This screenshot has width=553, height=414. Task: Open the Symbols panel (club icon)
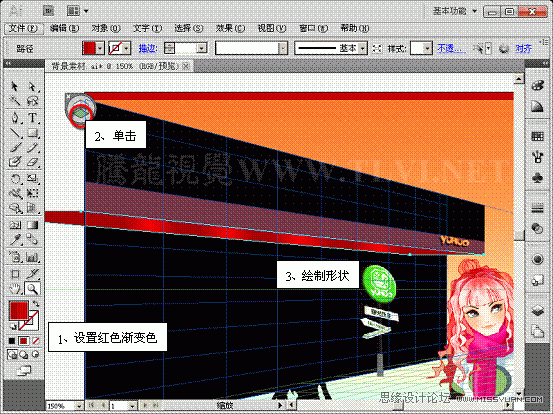[537, 177]
